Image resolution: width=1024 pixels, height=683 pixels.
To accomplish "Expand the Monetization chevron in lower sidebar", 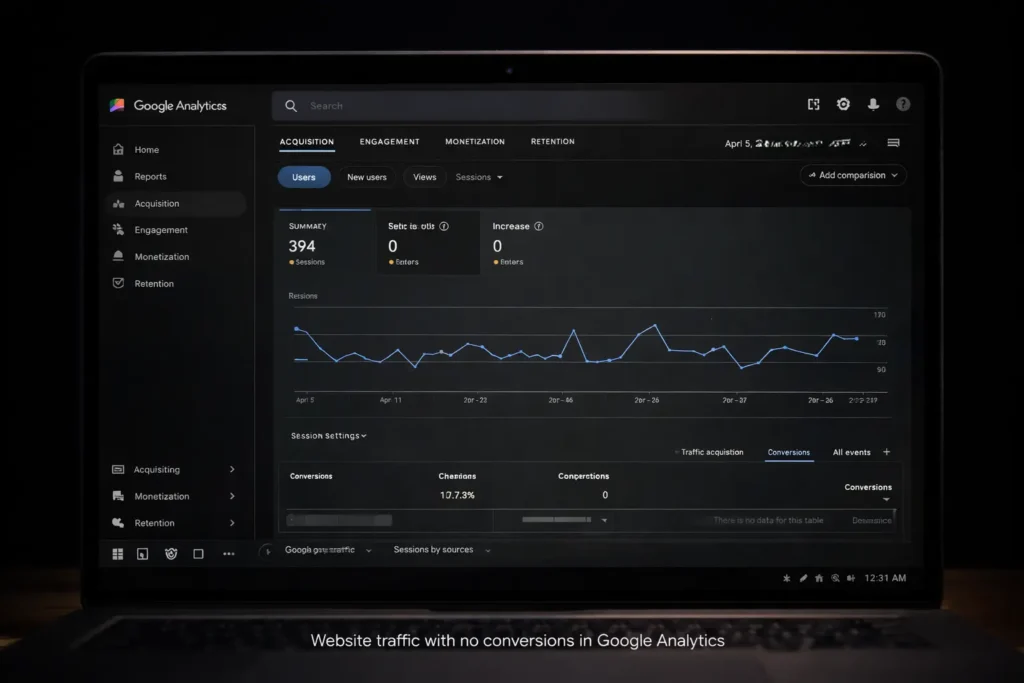I will (x=232, y=497).
